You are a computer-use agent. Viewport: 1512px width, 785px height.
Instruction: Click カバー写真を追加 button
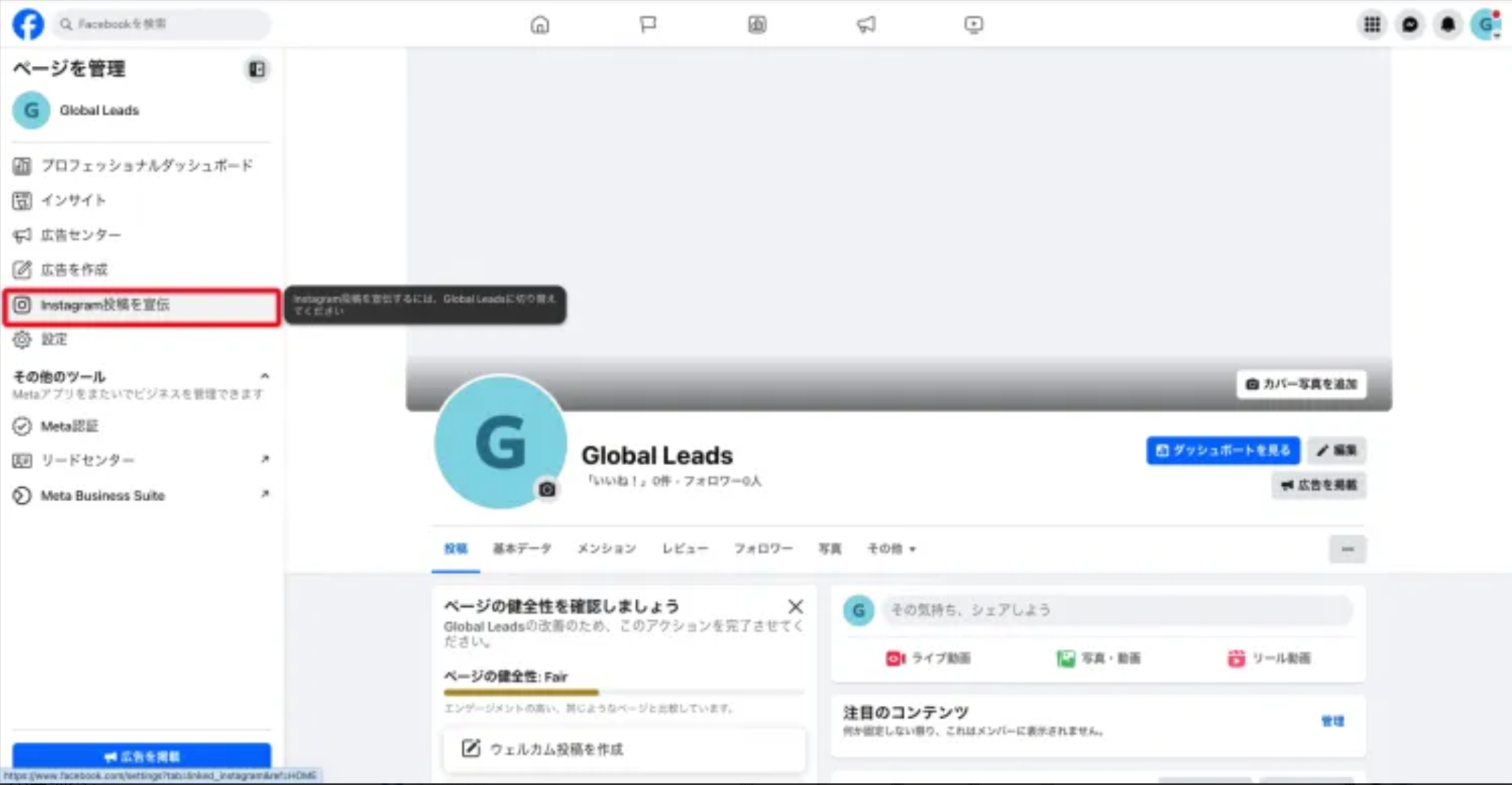[1301, 383]
